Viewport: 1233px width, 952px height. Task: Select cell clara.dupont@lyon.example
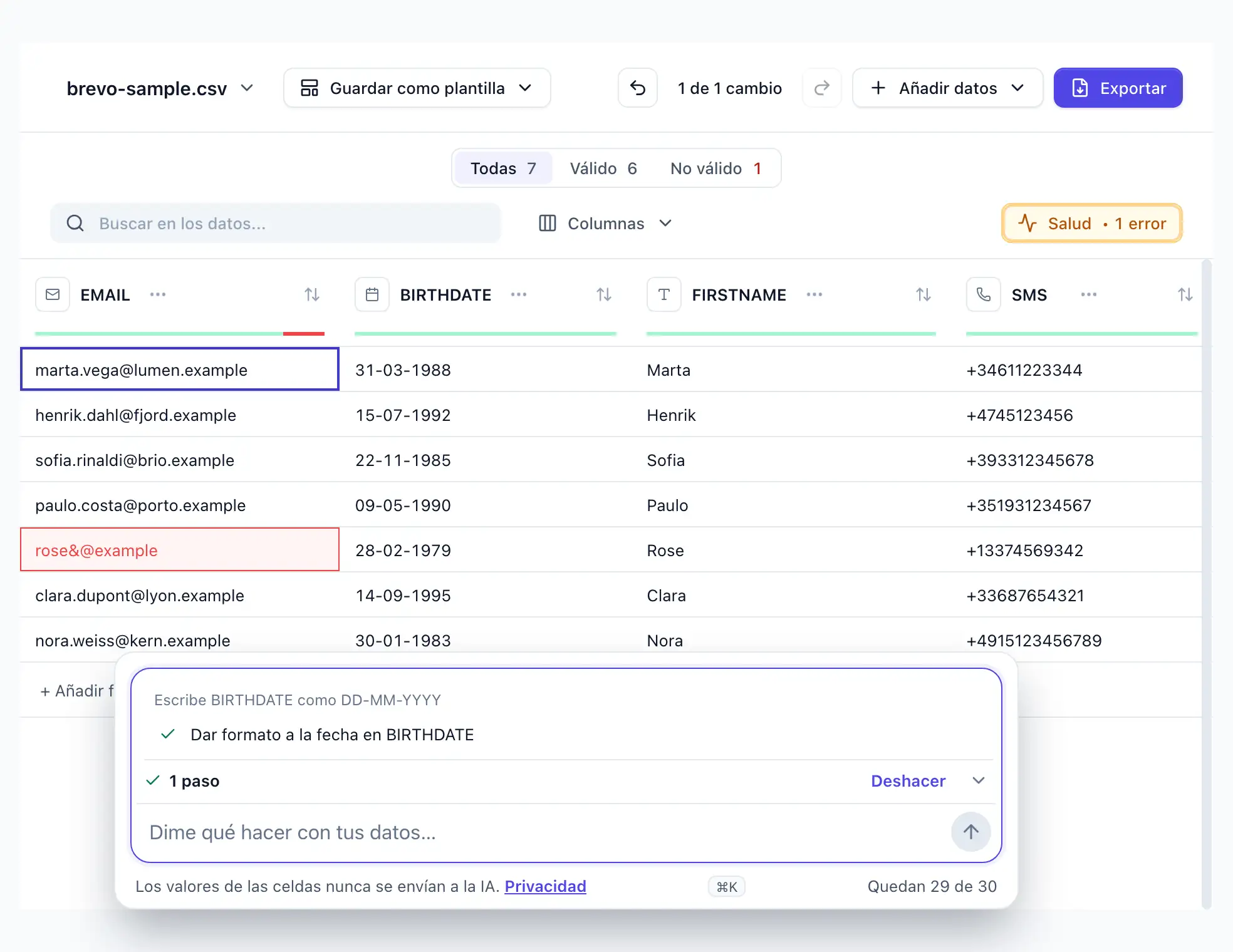click(x=180, y=595)
